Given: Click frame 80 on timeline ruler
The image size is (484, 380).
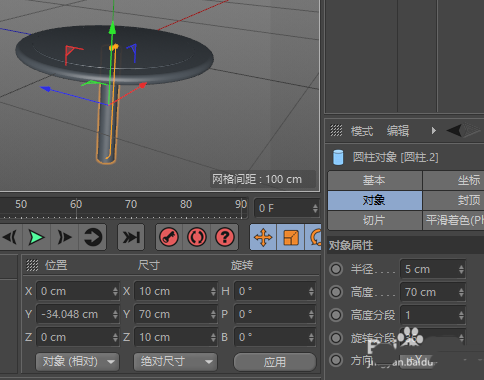Looking at the screenshot, I should (x=186, y=204).
